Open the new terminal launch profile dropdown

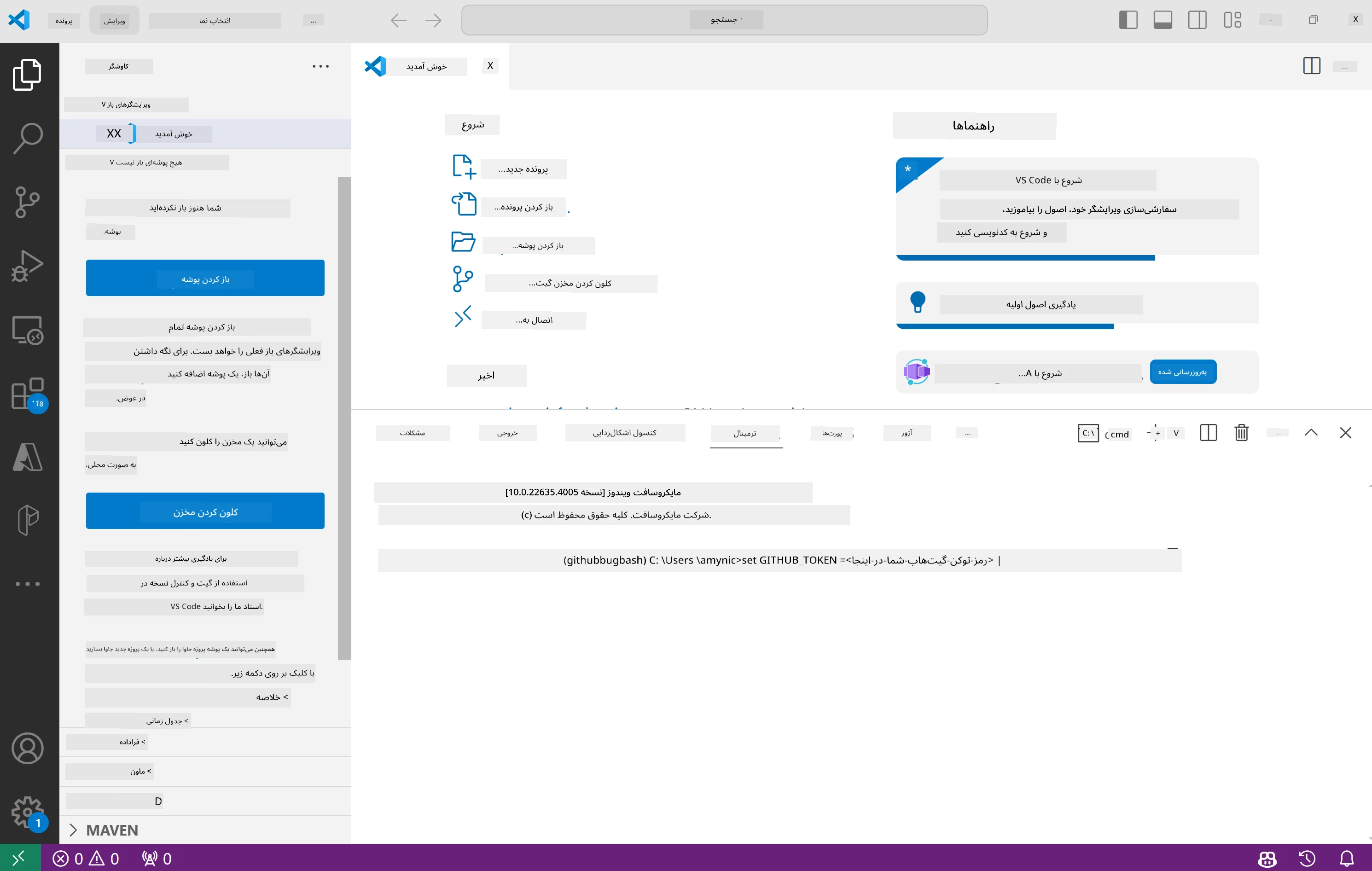1175,434
